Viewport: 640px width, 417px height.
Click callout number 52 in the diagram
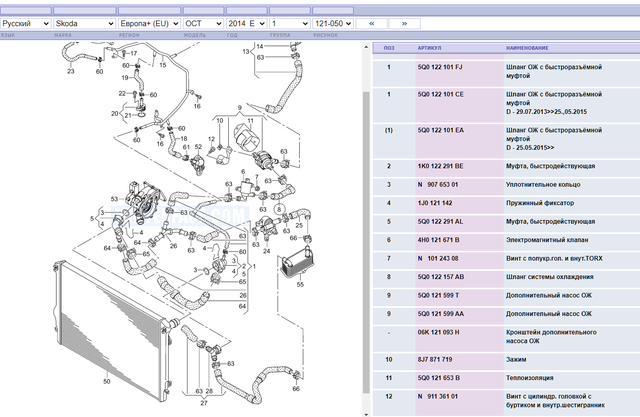click(198, 146)
